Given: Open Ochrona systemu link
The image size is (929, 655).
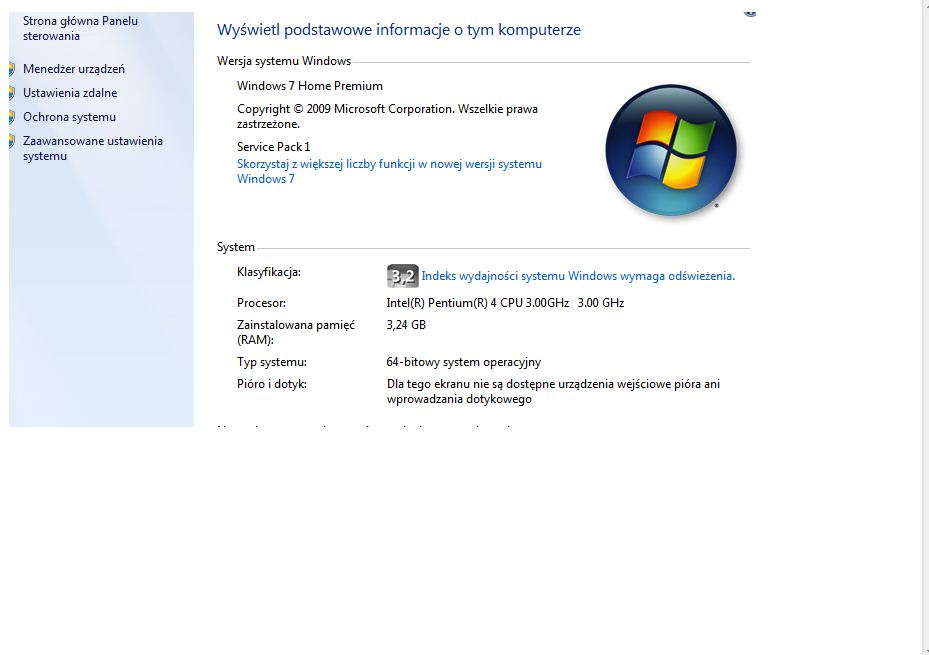Looking at the screenshot, I should [69, 117].
